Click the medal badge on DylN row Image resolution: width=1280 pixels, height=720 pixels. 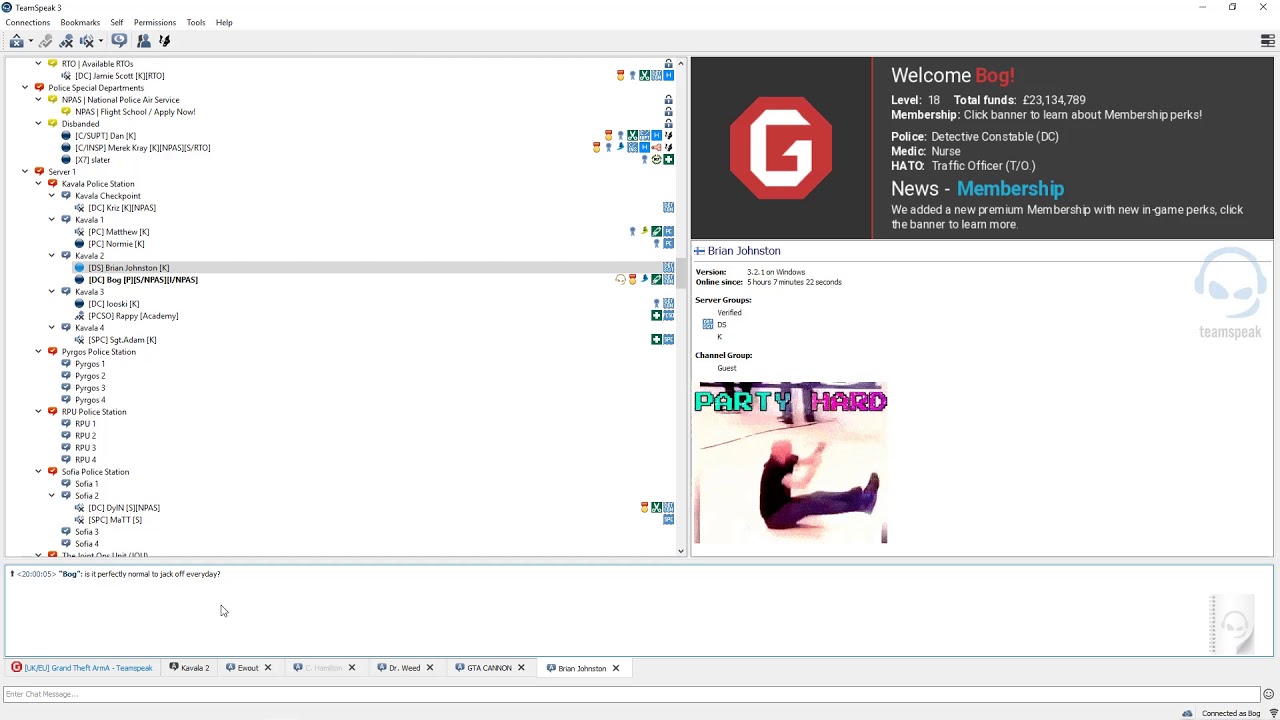(x=644, y=508)
